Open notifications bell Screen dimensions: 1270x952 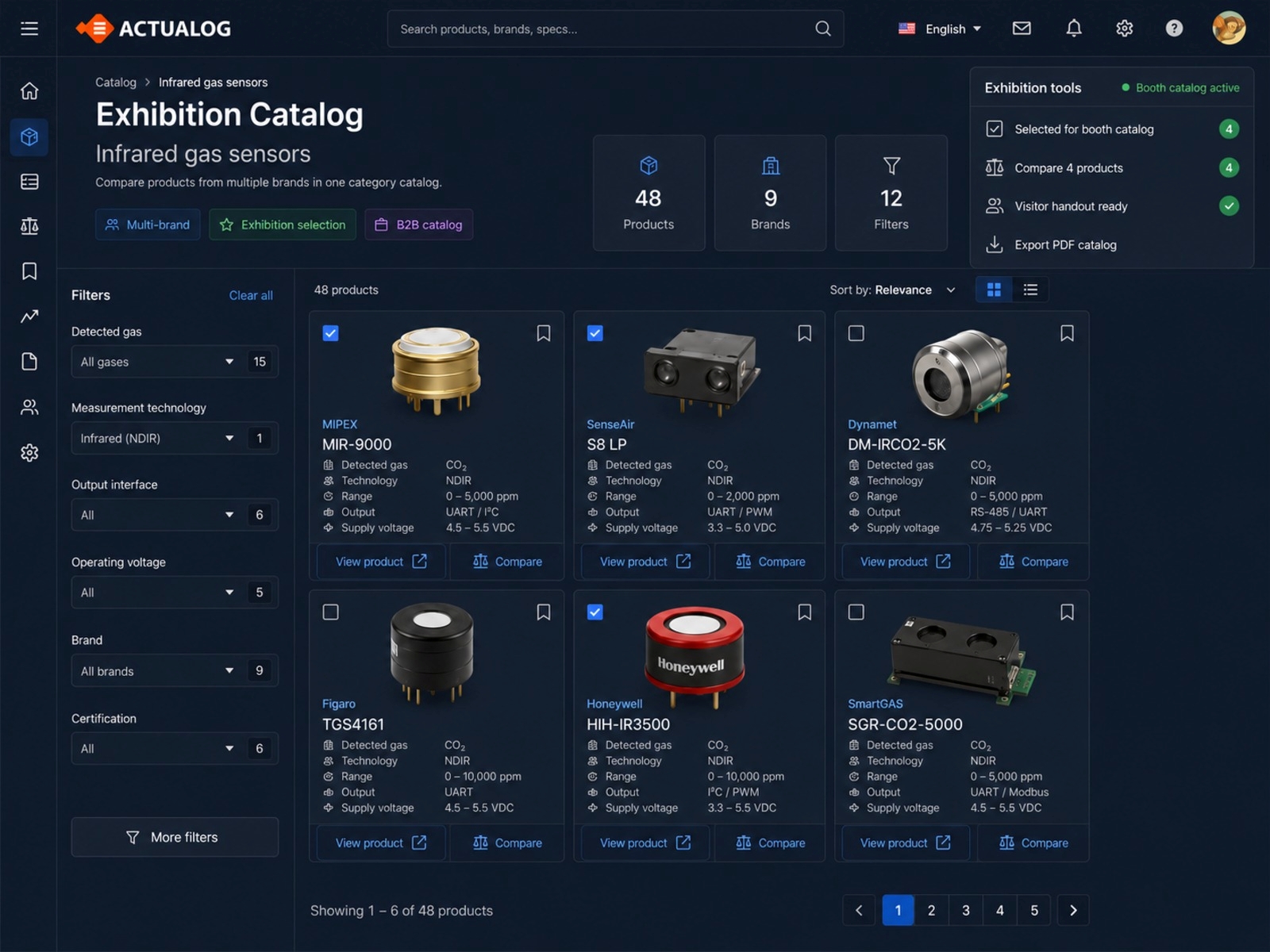point(1074,29)
